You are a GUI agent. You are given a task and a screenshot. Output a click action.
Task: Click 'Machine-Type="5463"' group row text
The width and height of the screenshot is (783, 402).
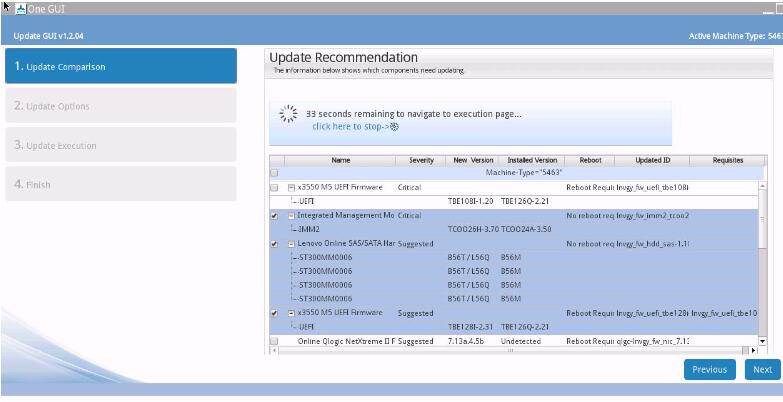pos(524,172)
